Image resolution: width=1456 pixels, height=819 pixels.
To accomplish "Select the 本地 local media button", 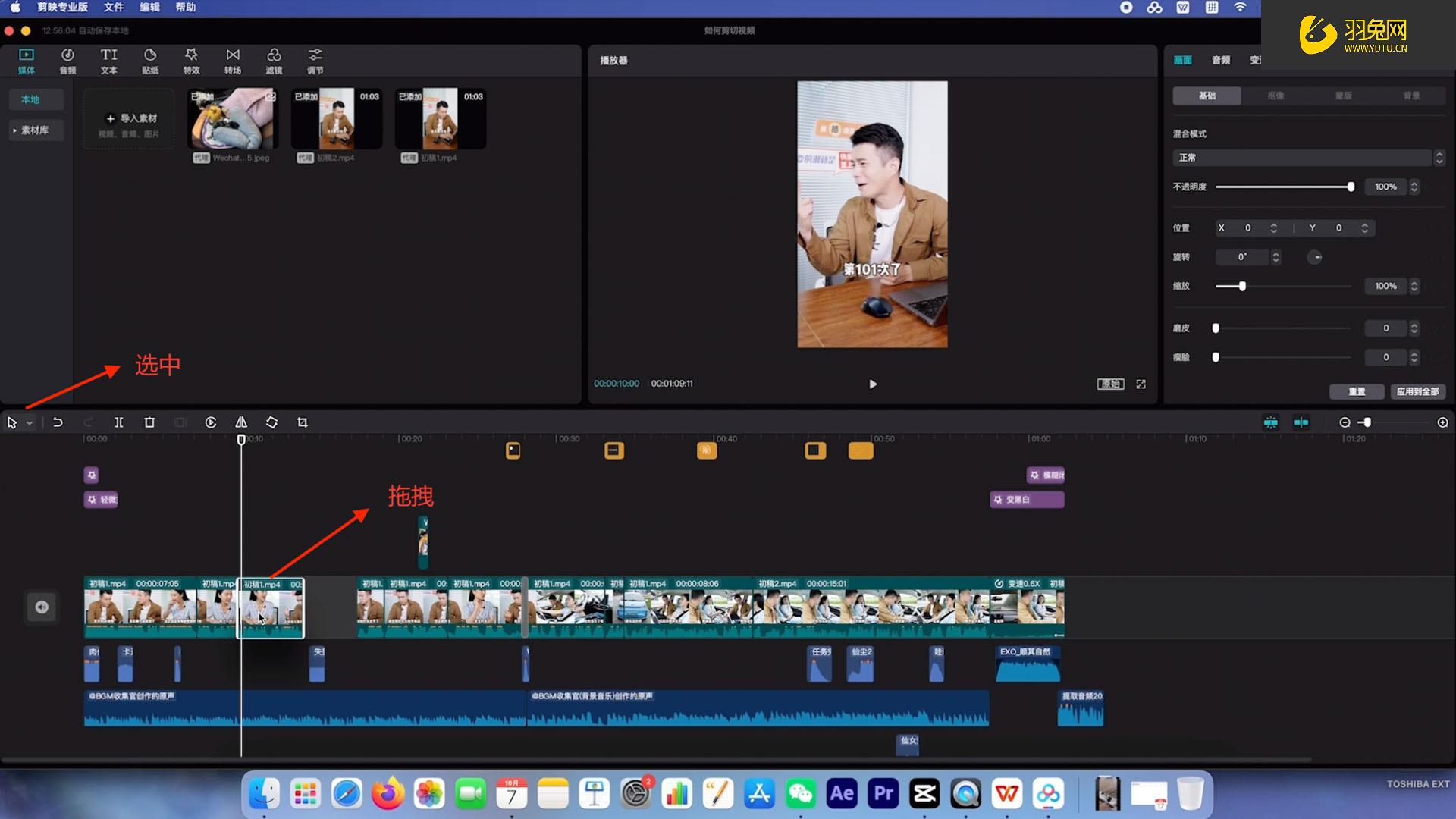I will click(36, 99).
